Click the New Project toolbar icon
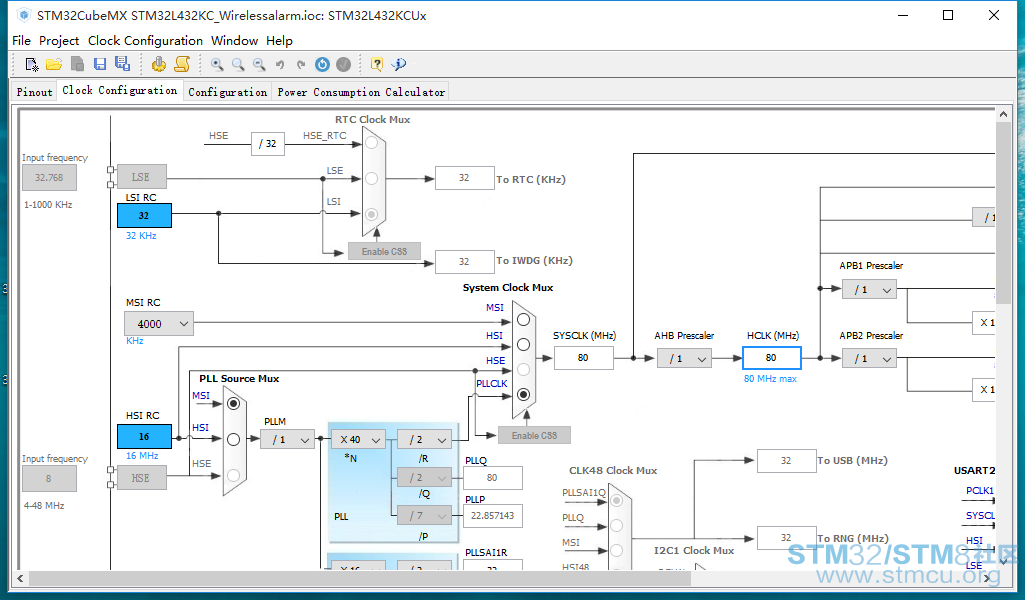Viewport: 1025px width, 600px height. point(31,64)
